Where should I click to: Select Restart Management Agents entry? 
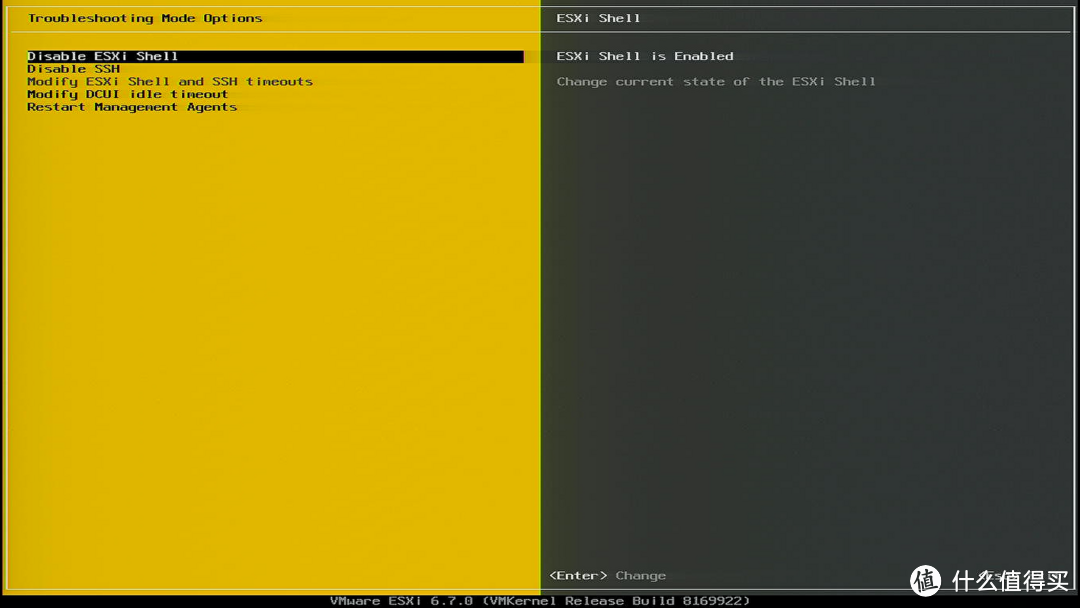pyautogui.click(x=132, y=107)
